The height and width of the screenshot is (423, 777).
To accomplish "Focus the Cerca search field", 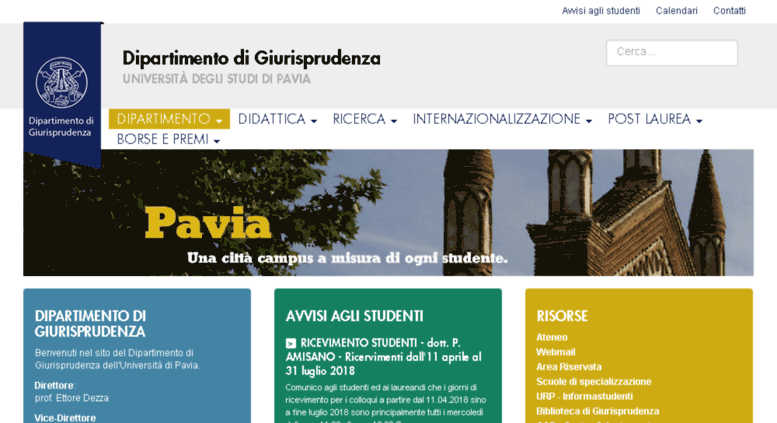I will [672, 53].
